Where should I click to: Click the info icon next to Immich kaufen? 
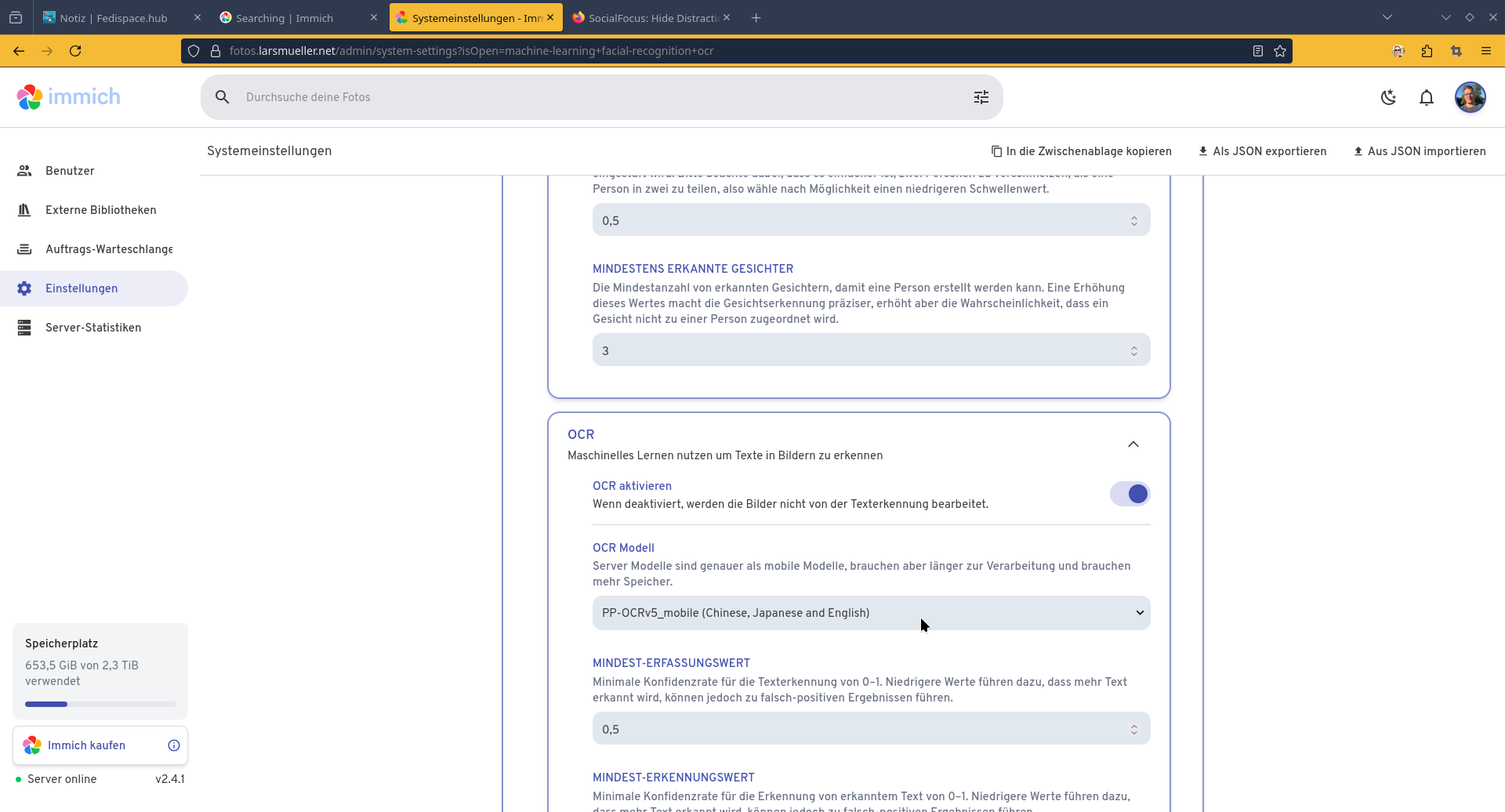tap(174, 745)
